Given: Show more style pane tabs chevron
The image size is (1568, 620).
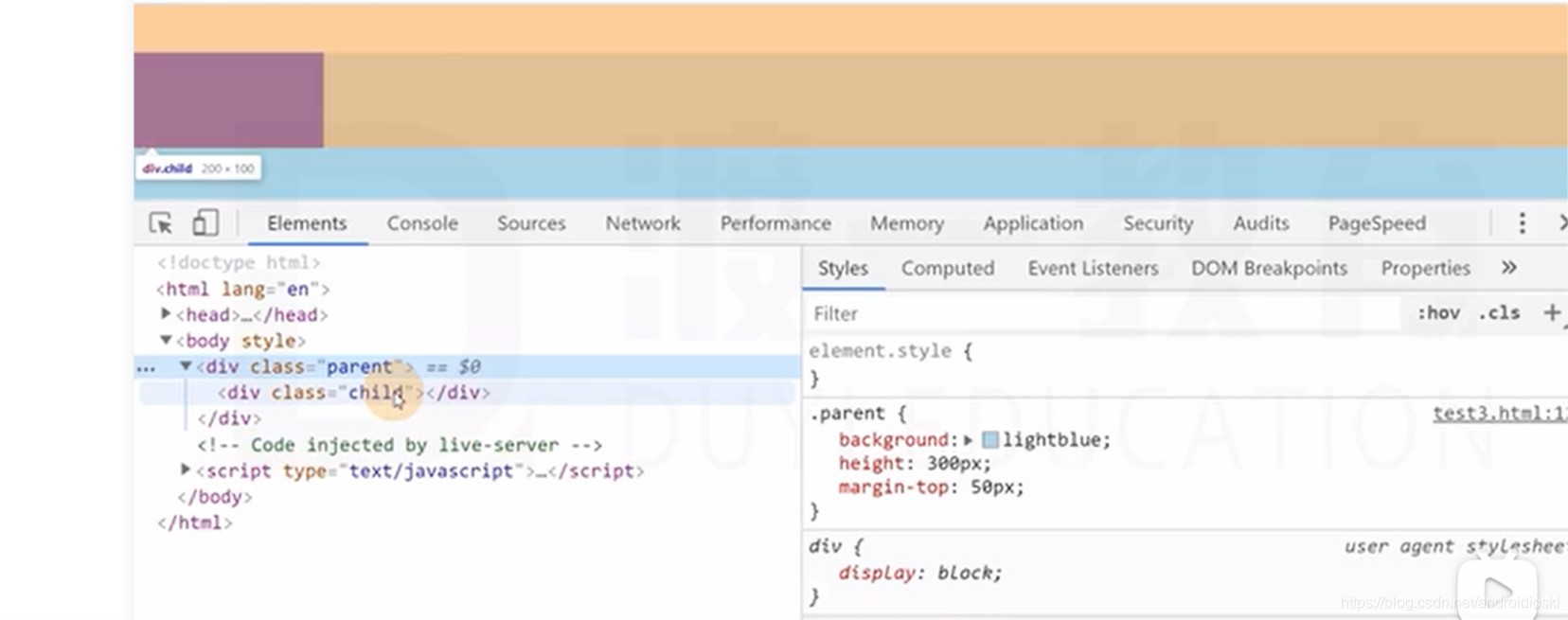Looking at the screenshot, I should (x=1509, y=268).
